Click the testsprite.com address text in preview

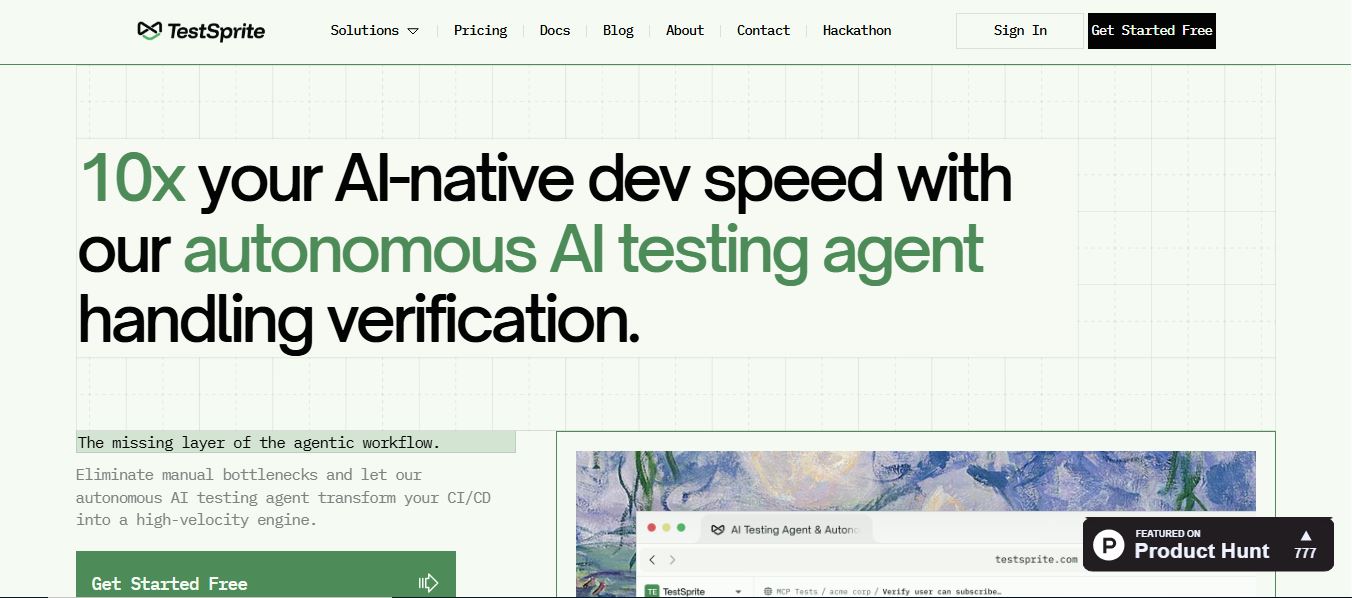coord(1036,560)
